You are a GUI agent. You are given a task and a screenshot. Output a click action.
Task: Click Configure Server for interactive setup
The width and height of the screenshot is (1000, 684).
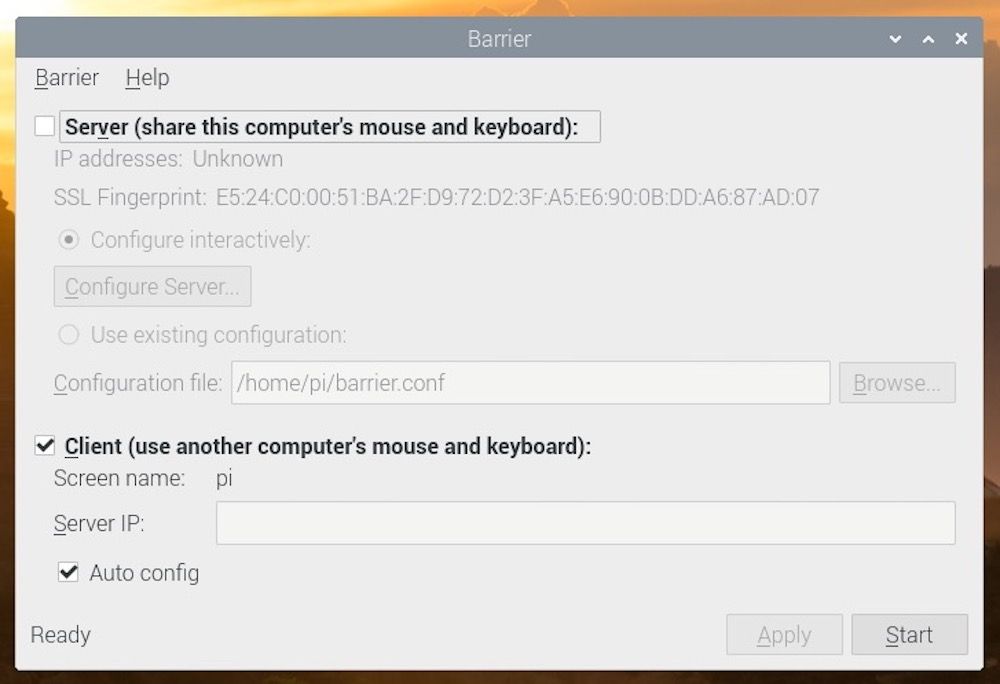tap(152, 286)
